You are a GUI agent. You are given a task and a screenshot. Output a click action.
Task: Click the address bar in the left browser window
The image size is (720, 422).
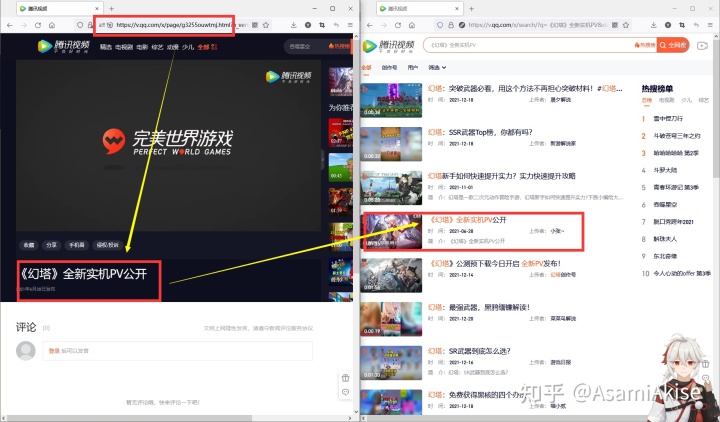coord(171,25)
